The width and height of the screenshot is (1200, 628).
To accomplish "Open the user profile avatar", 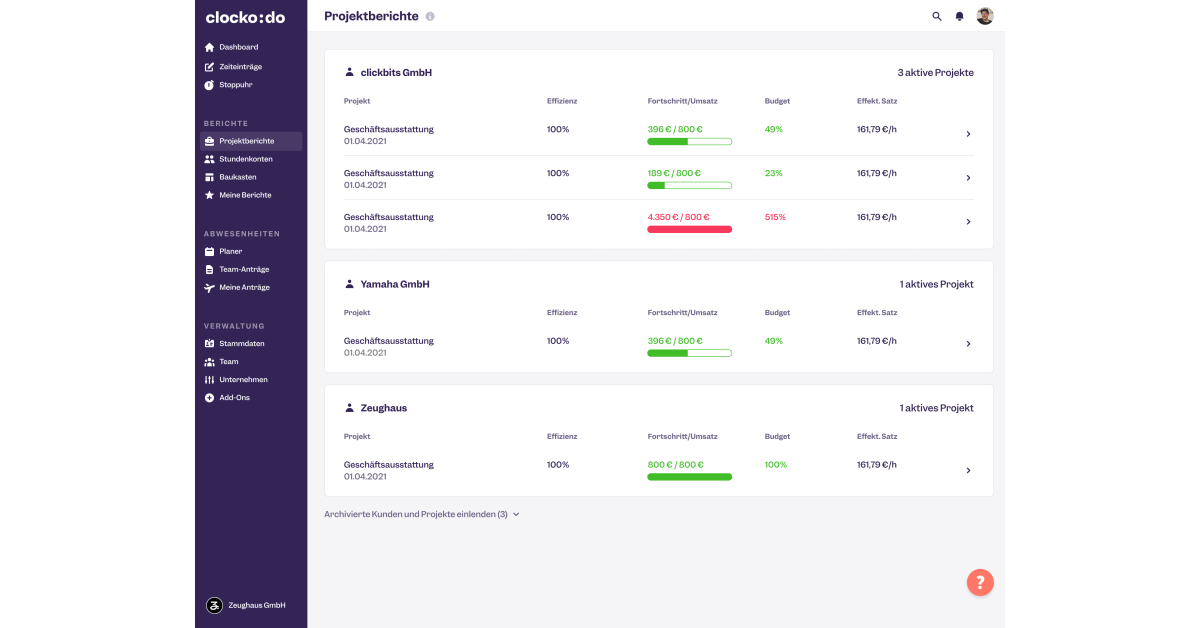I will pos(985,16).
